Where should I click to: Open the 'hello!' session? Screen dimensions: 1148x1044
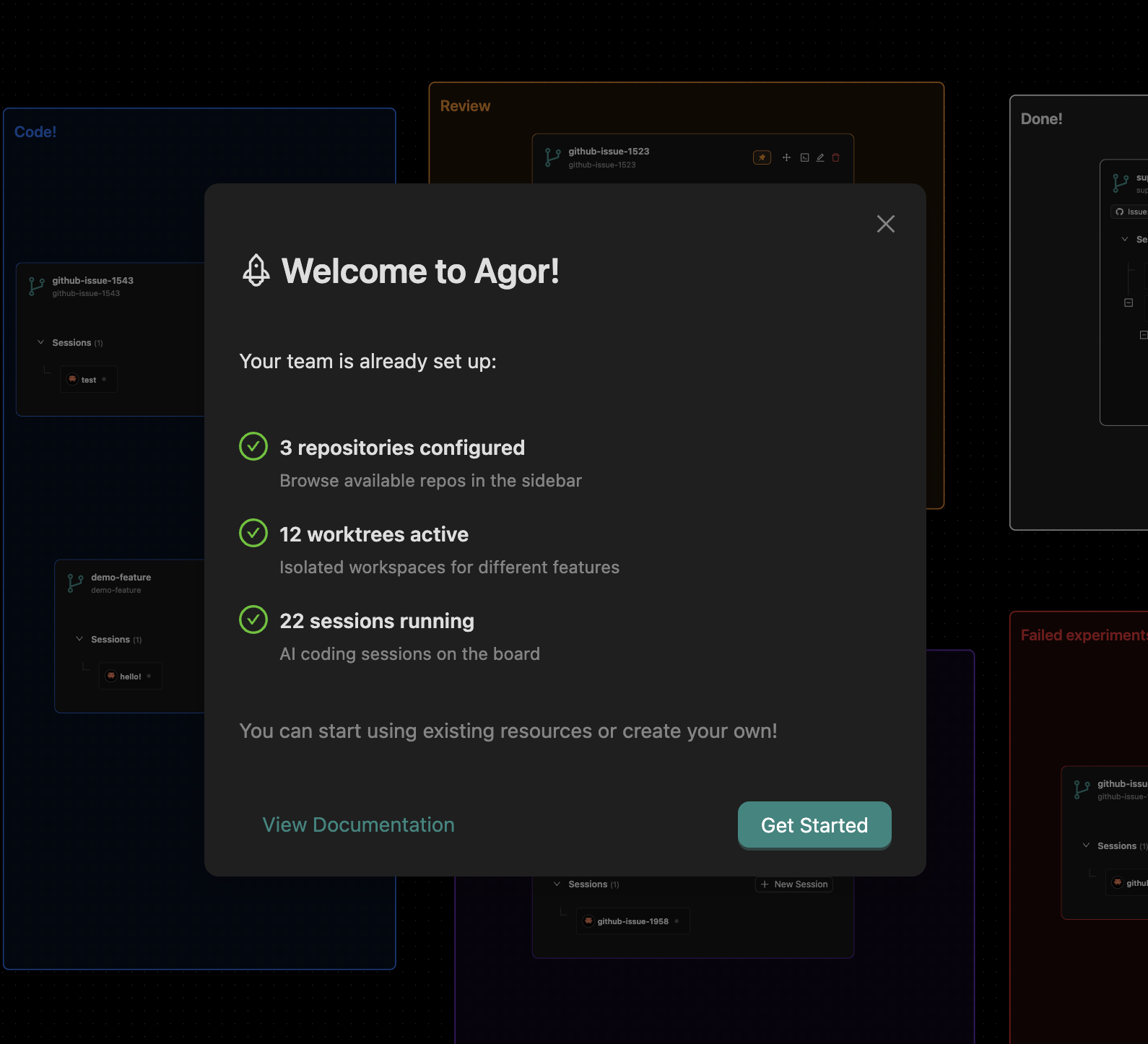[130, 677]
